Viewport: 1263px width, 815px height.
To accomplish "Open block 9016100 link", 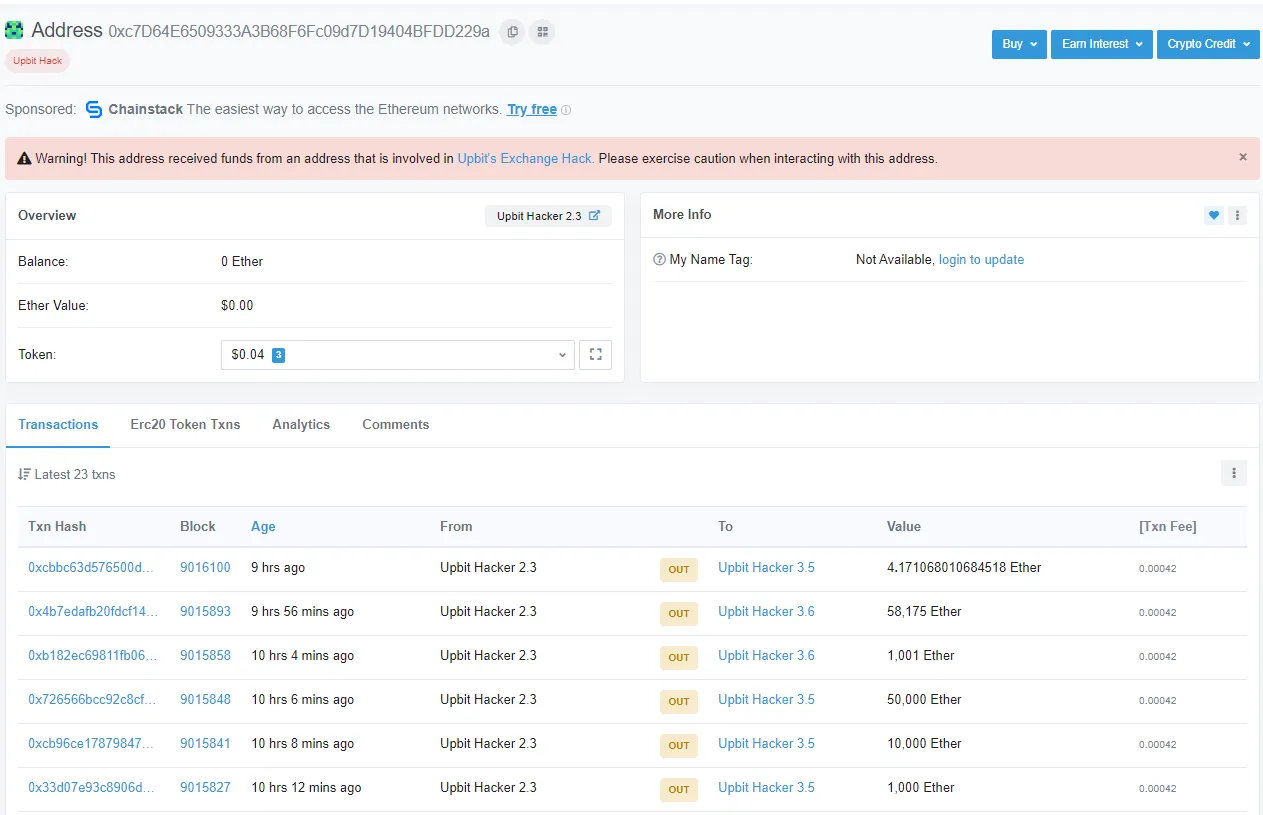I will [x=205, y=567].
